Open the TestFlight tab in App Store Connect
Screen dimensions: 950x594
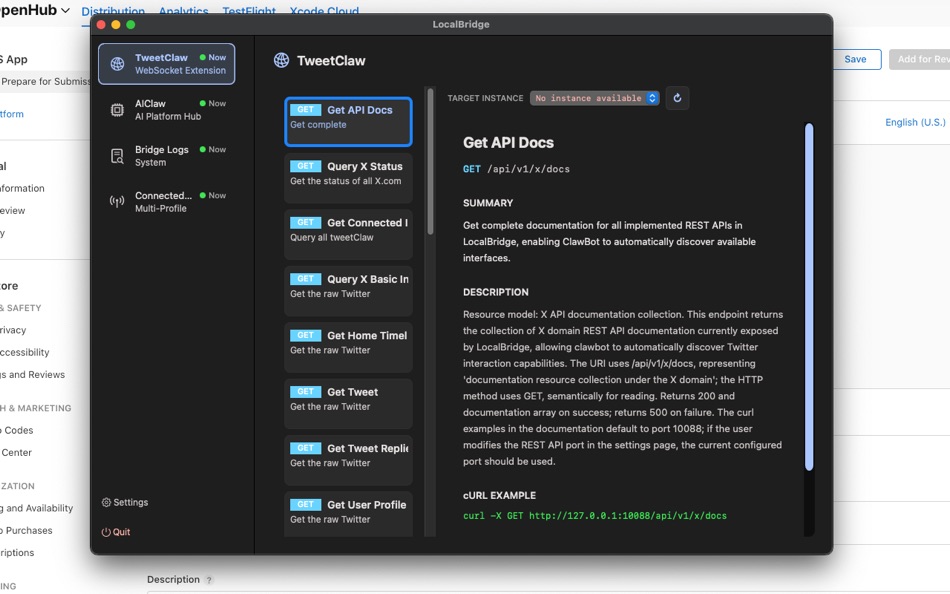(x=249, y=10)
